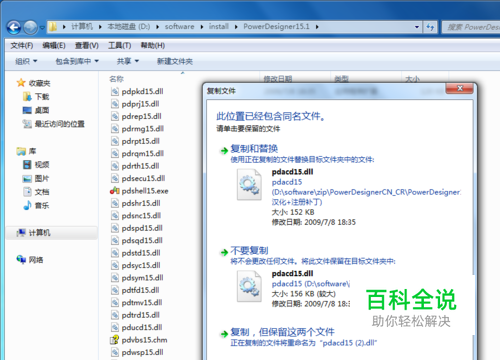The image size is (500, 360).
Task: Sort by the 名称 column header
Action: click(116, 79)
